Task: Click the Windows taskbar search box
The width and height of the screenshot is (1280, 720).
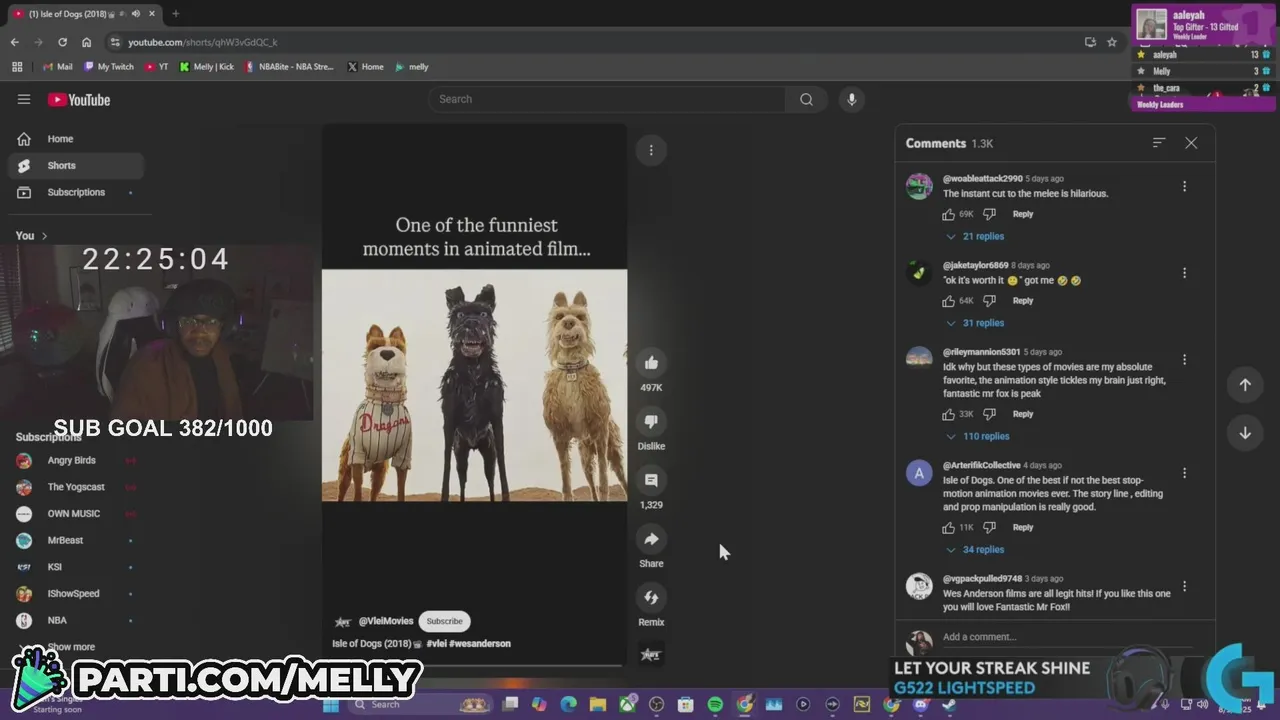Action: pyautogui.click(x=419, y=704)
